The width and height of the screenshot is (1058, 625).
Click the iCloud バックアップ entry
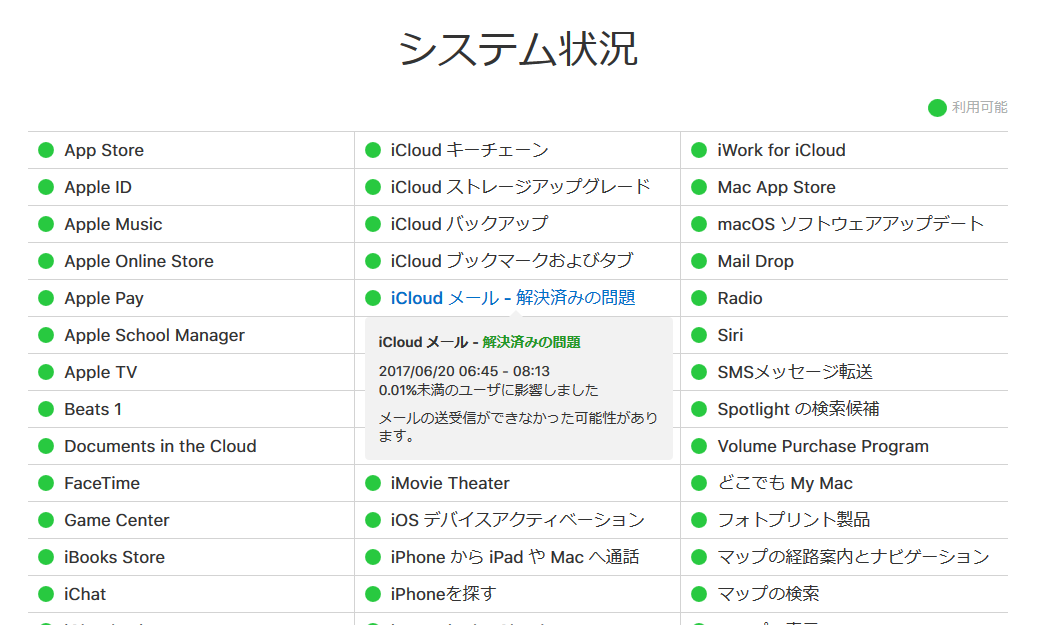pyautogui.click(x=469, y=224)
